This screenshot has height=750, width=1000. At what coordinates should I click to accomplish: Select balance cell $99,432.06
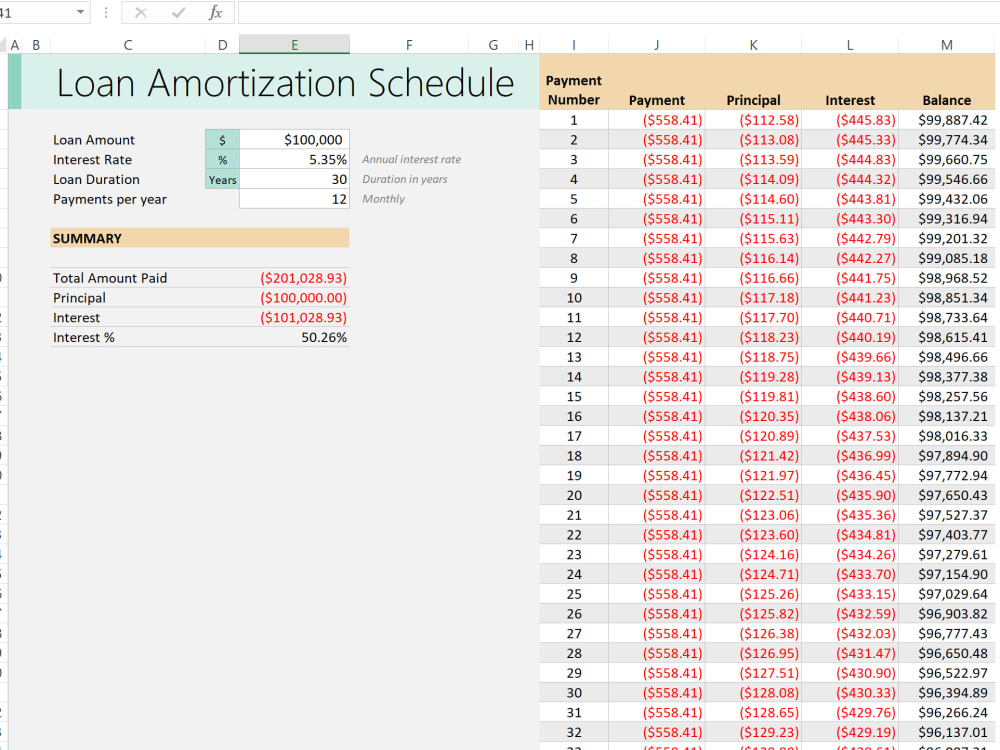946,199
